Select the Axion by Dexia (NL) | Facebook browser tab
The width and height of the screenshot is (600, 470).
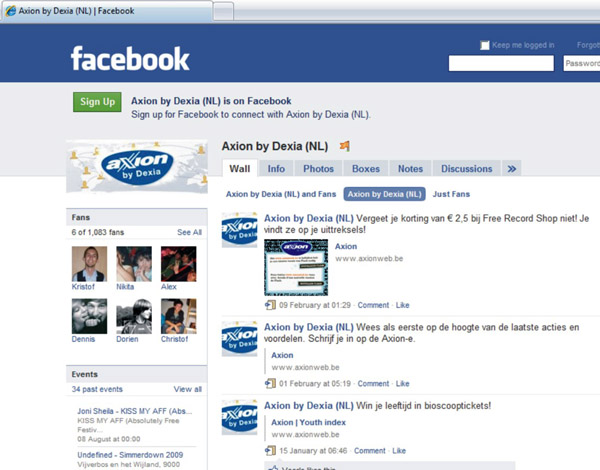pos(107,11)
